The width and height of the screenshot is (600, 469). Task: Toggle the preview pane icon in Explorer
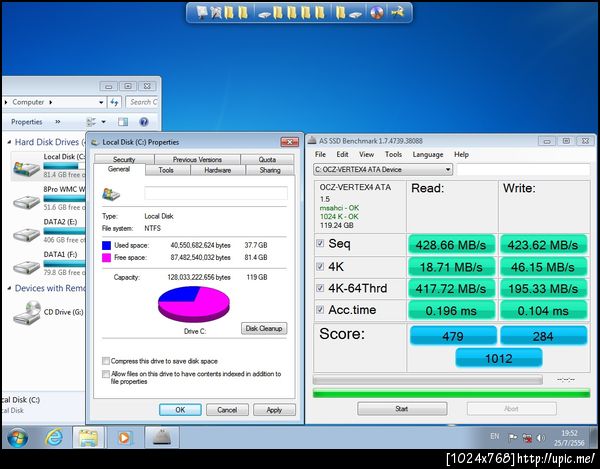coord(123,122)
